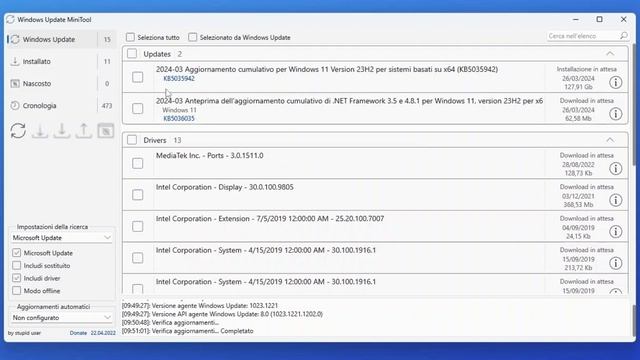Click the uninstall upward arrow icon
This screenshot has width=640, height=360.
84,131
